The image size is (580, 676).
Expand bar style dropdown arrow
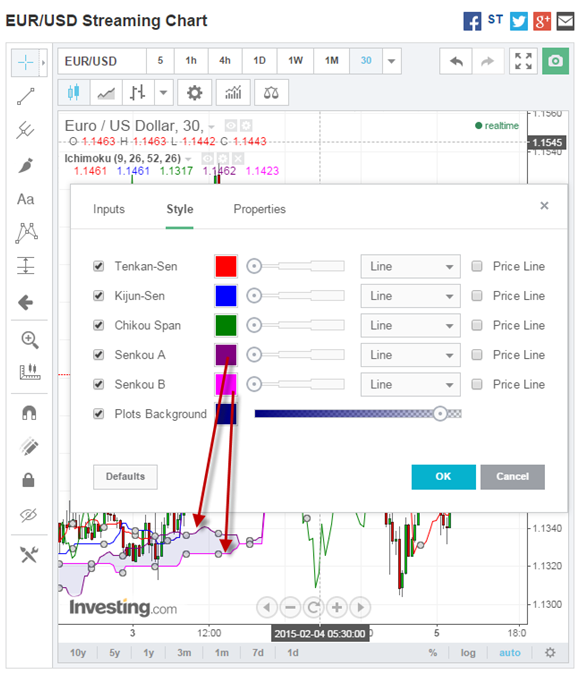[x=163, y=93]
